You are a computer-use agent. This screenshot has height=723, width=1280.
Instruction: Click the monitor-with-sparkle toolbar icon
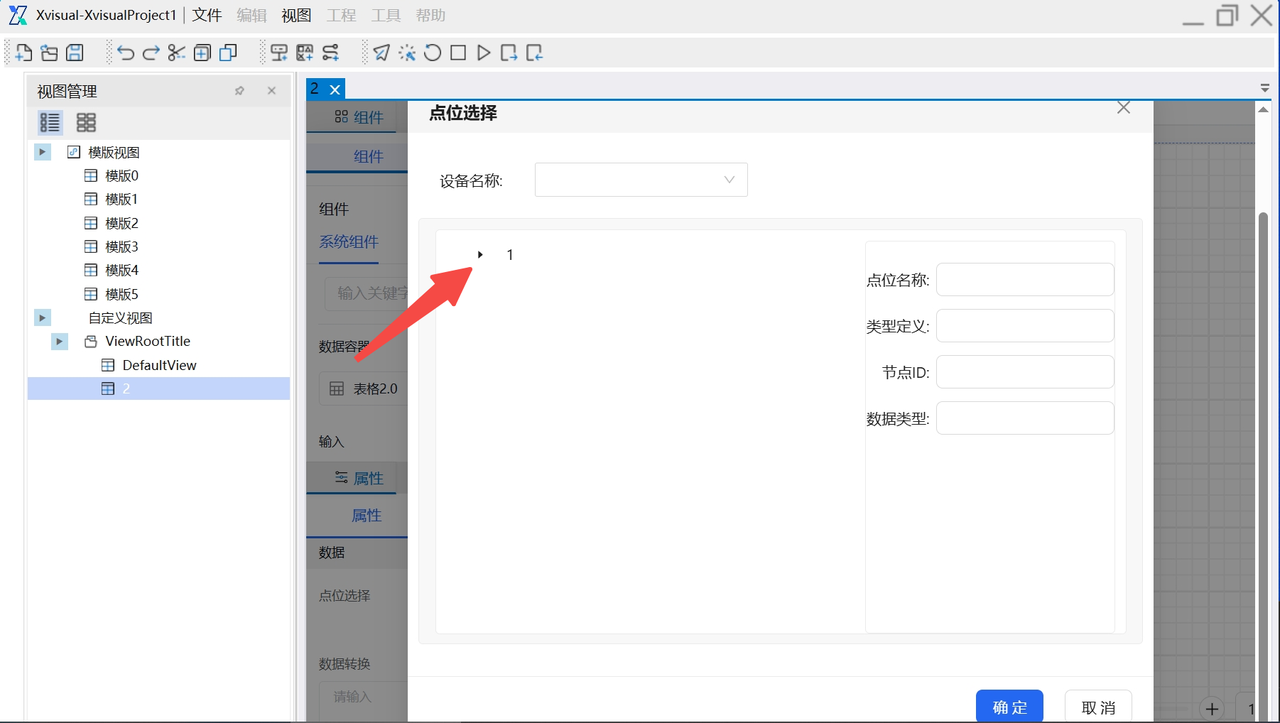(280, 53)
